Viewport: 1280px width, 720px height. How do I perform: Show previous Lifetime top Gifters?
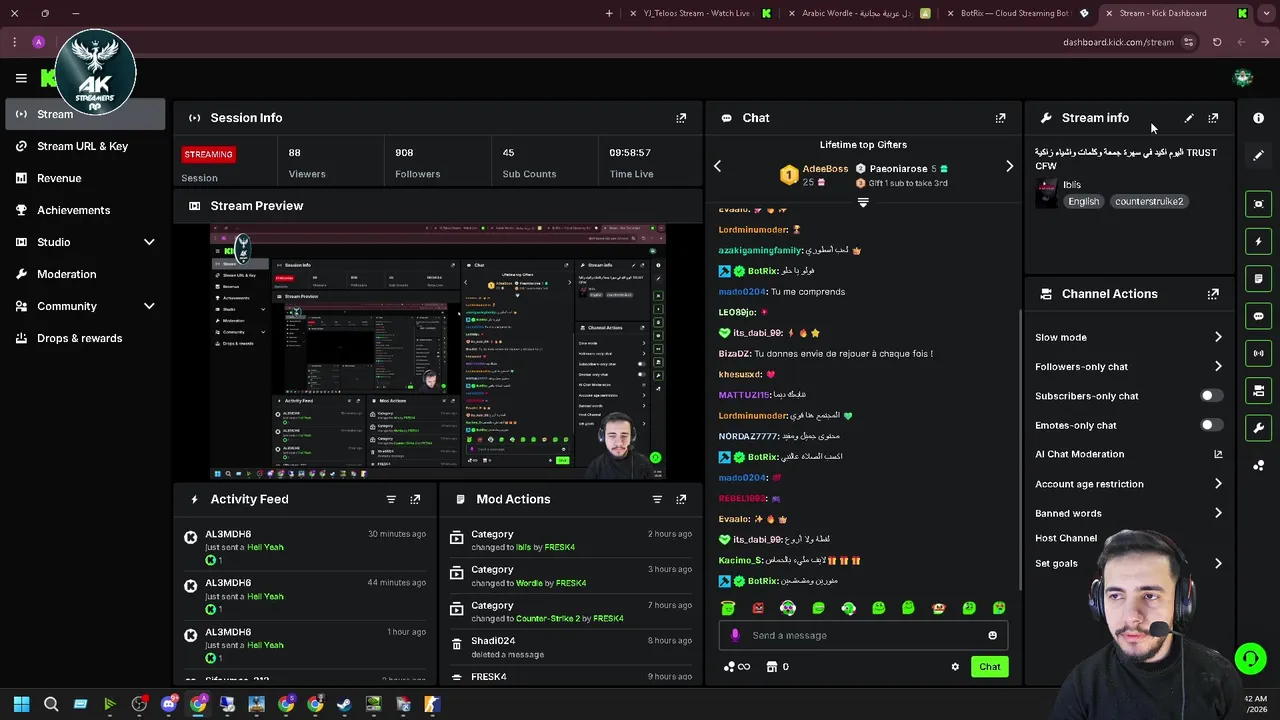(717, 166)
